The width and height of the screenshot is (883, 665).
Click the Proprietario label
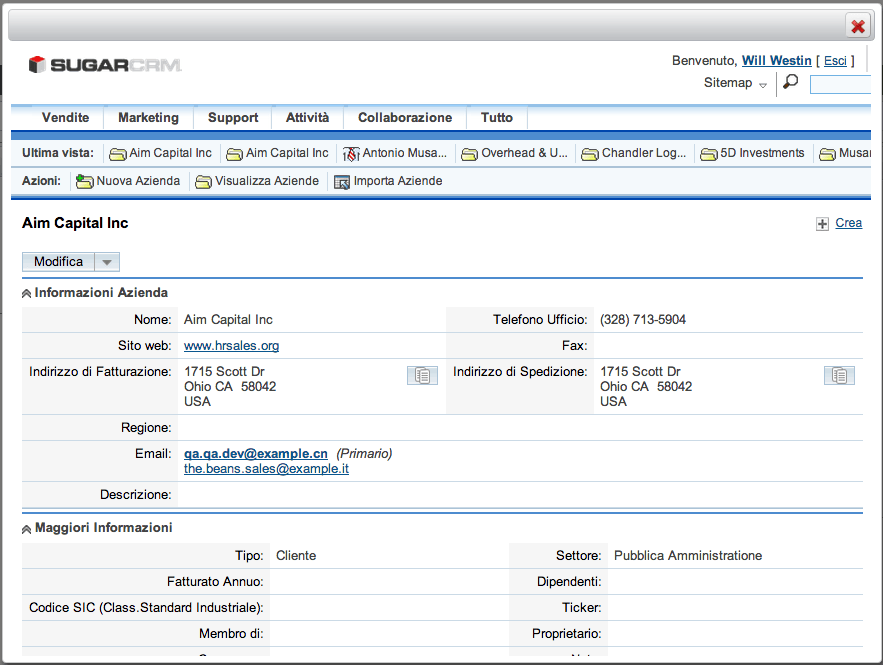tap(567, 634)
